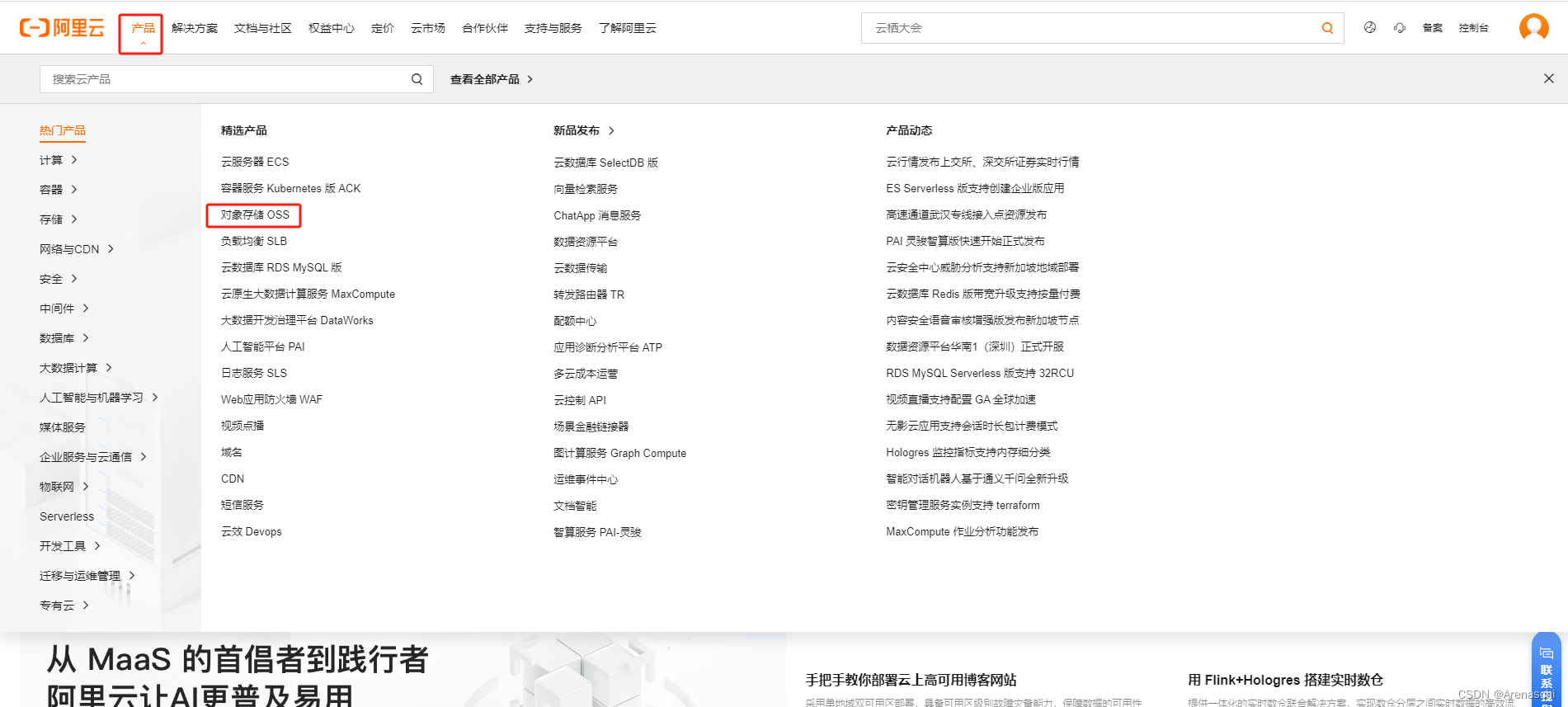Expand the 迁移与运维管理 category
The width and height of the screenshot is (1568, 707).
coord(87,576)
